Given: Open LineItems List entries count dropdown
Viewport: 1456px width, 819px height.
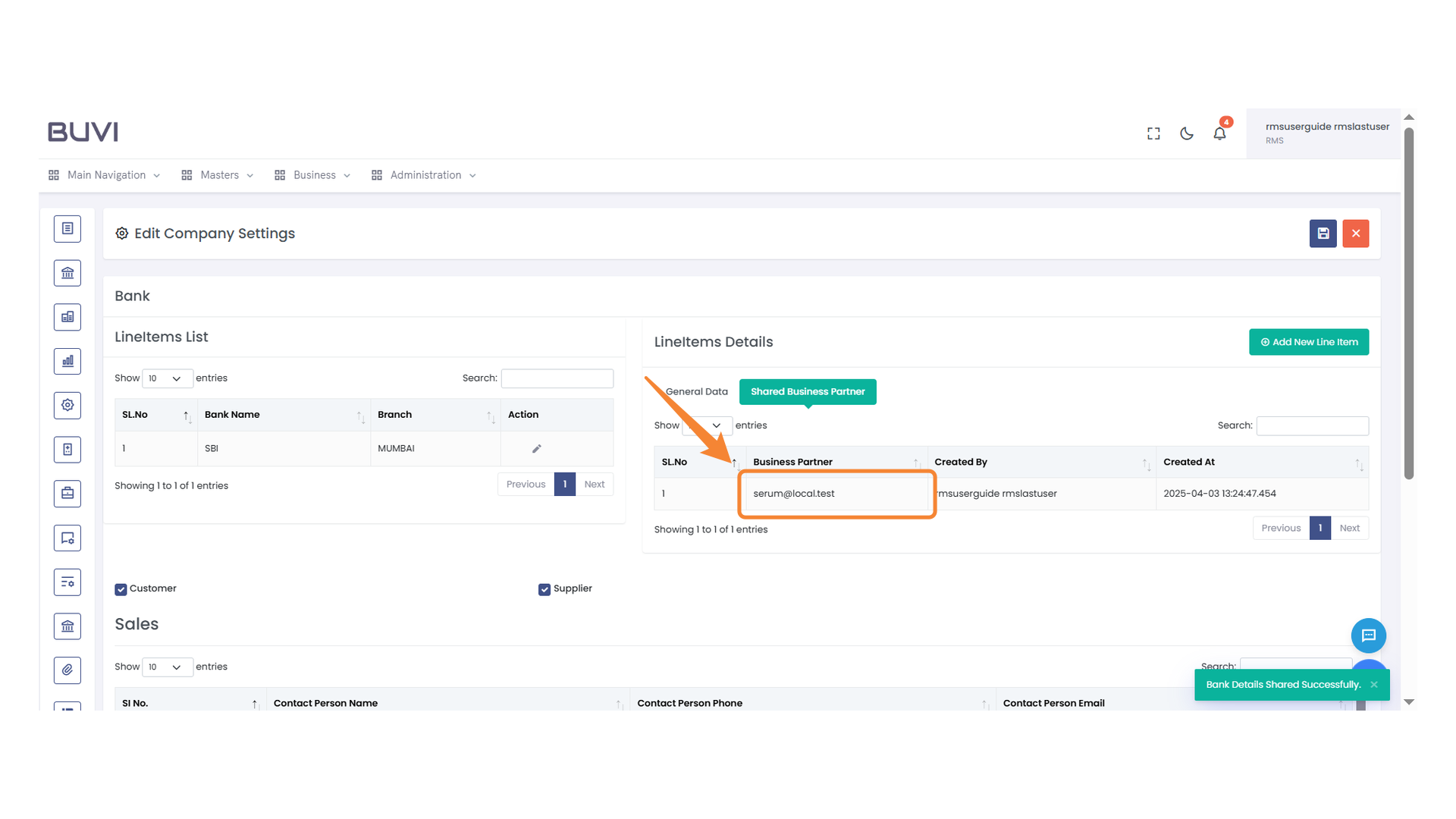Looking at the screenshot, I should pyautogui.click(x=167, y=378).
